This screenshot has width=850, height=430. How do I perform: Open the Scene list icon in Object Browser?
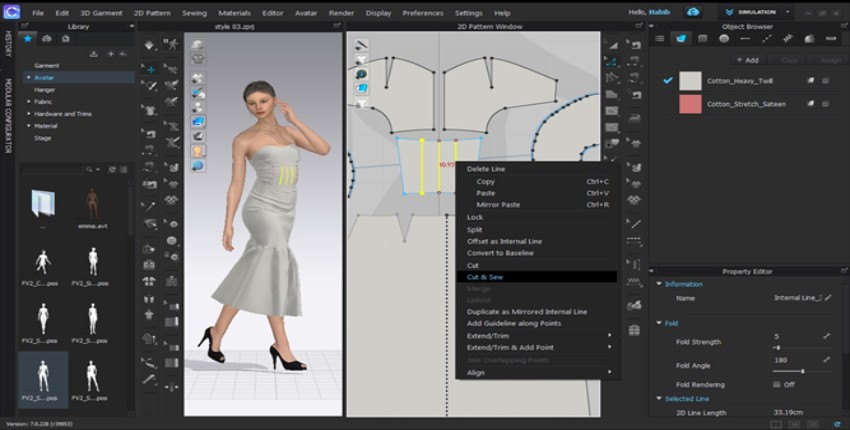tap(660, 38)
